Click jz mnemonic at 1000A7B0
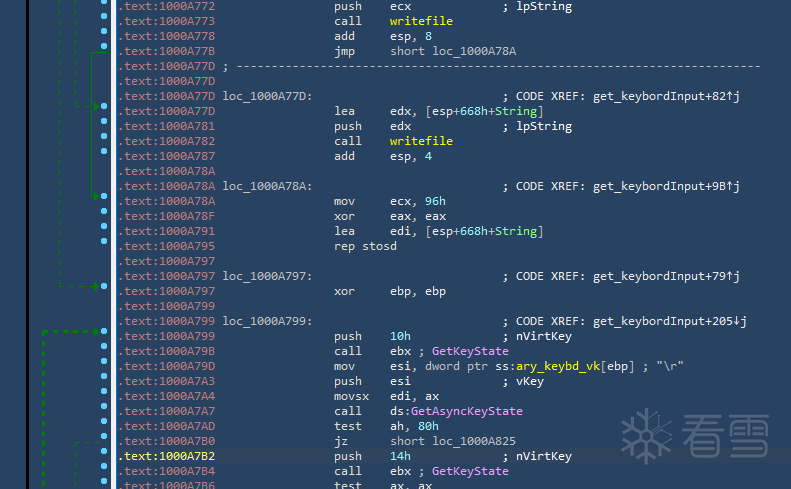 pyautogui.click(x=341, y=441)
